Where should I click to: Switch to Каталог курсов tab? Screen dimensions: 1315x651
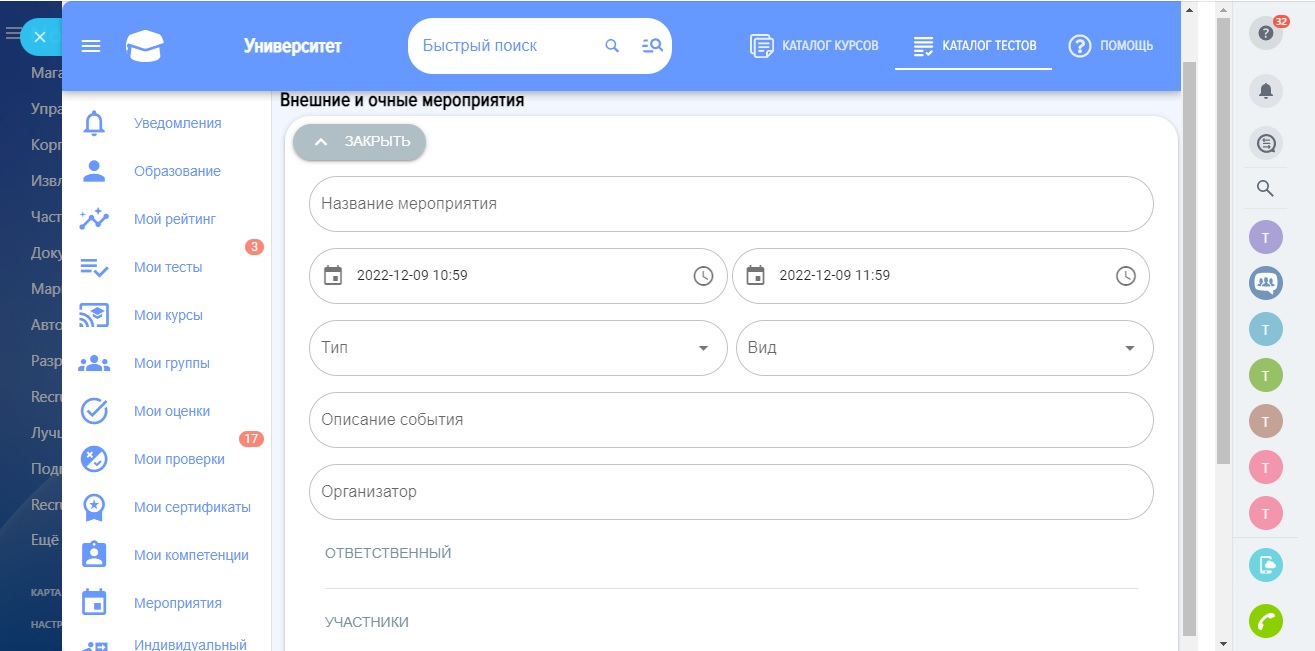pyautogui.click(x=815, y=46)
